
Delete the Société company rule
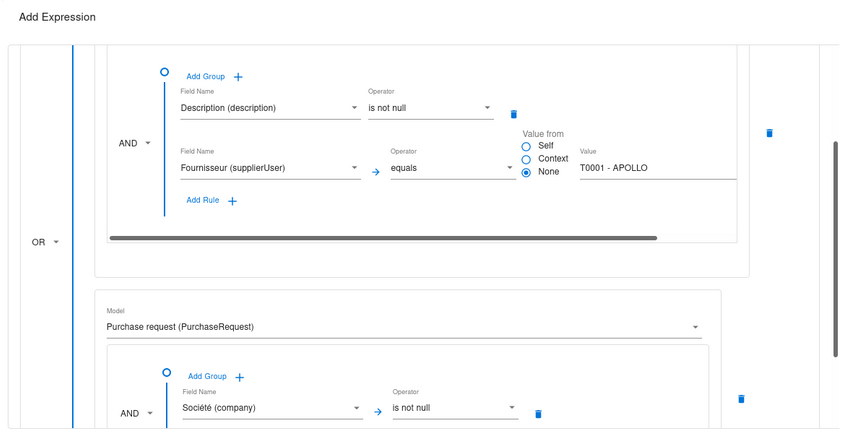click(x=538, y=414)
